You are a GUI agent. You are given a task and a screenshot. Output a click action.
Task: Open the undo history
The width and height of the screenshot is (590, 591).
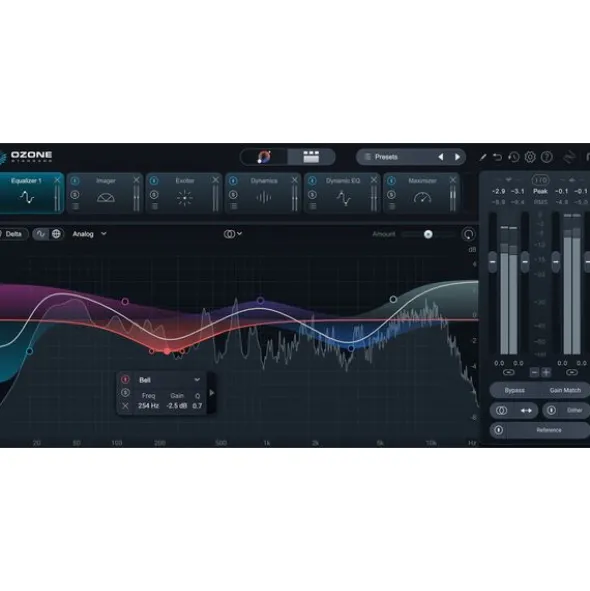[514, 157]
